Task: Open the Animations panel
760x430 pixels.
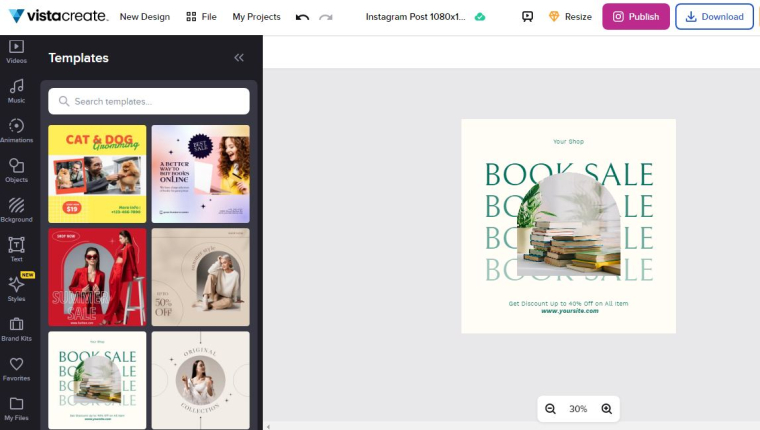Action: click(x=16, y=130)
